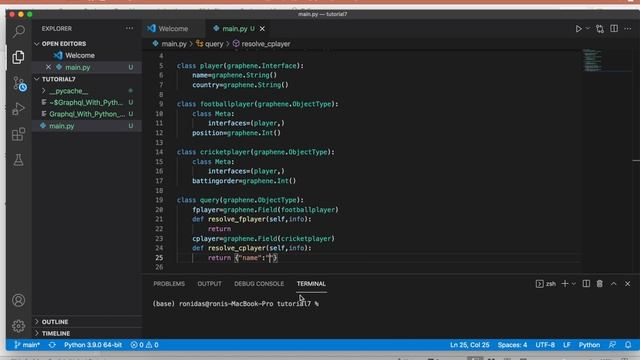Screen dimensions: 640x360
Task: Open main.py in TUTORIAL7 tree
Action: click(x=87, y=126)
